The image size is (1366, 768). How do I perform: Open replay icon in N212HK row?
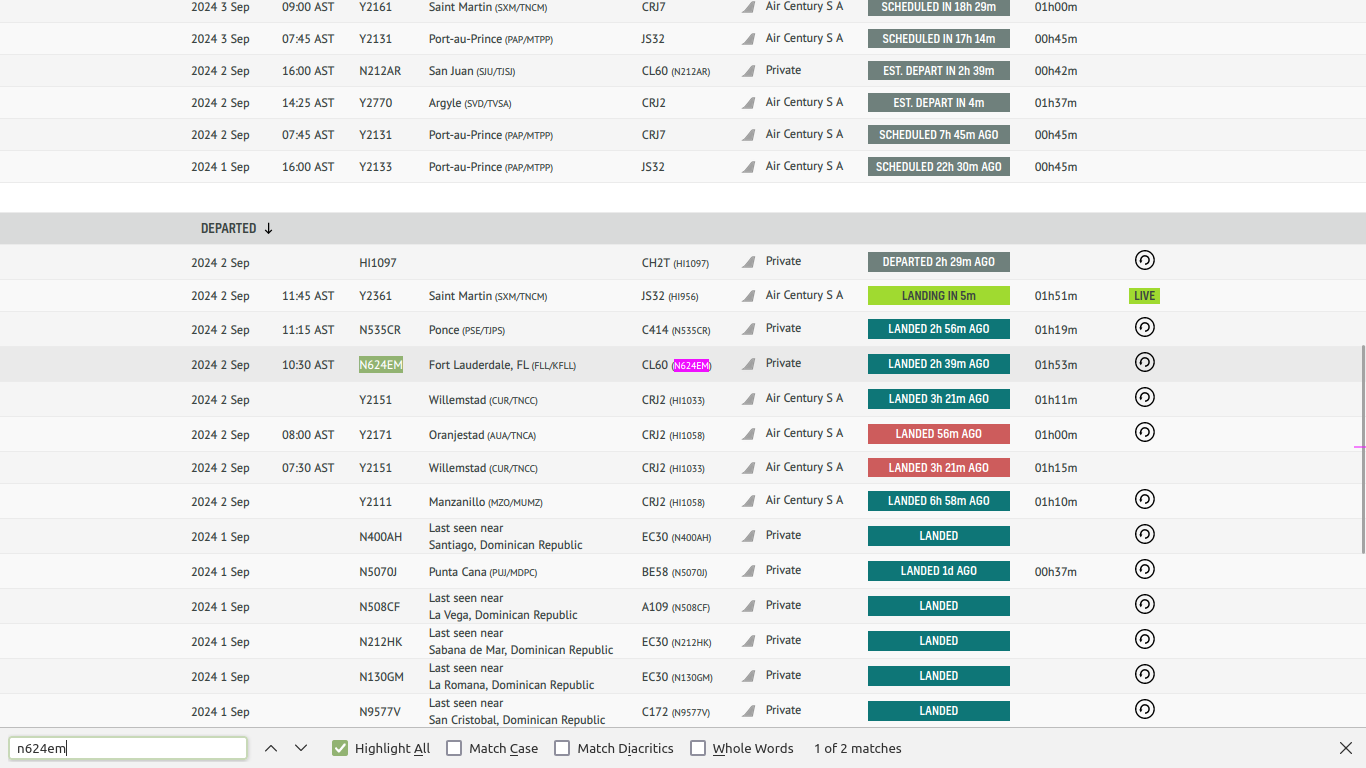pyautogui.click(x=1145, y=639)
